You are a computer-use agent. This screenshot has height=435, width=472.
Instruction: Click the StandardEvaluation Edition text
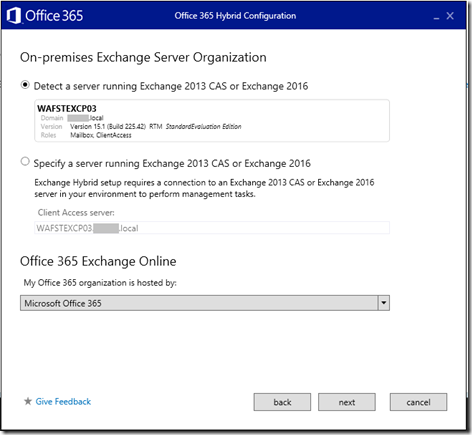click(203, 127)
